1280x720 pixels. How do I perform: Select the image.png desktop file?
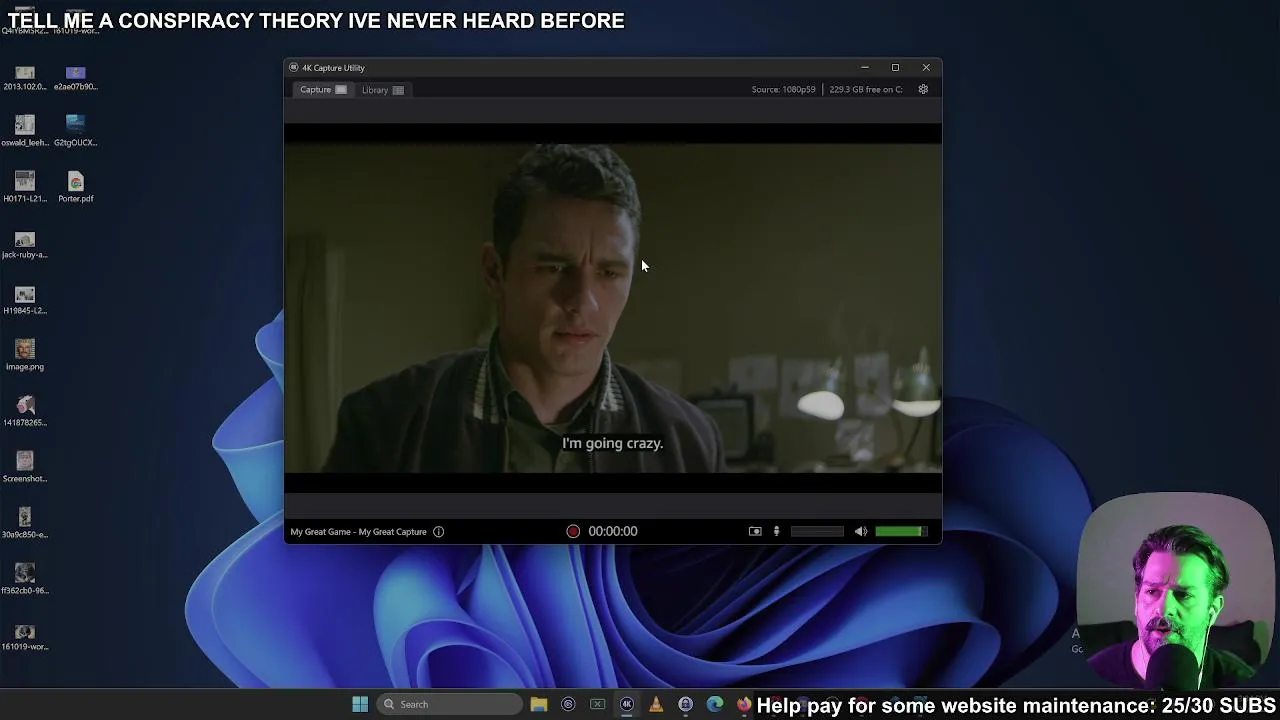pyautogui.click(x=25, y=355)
